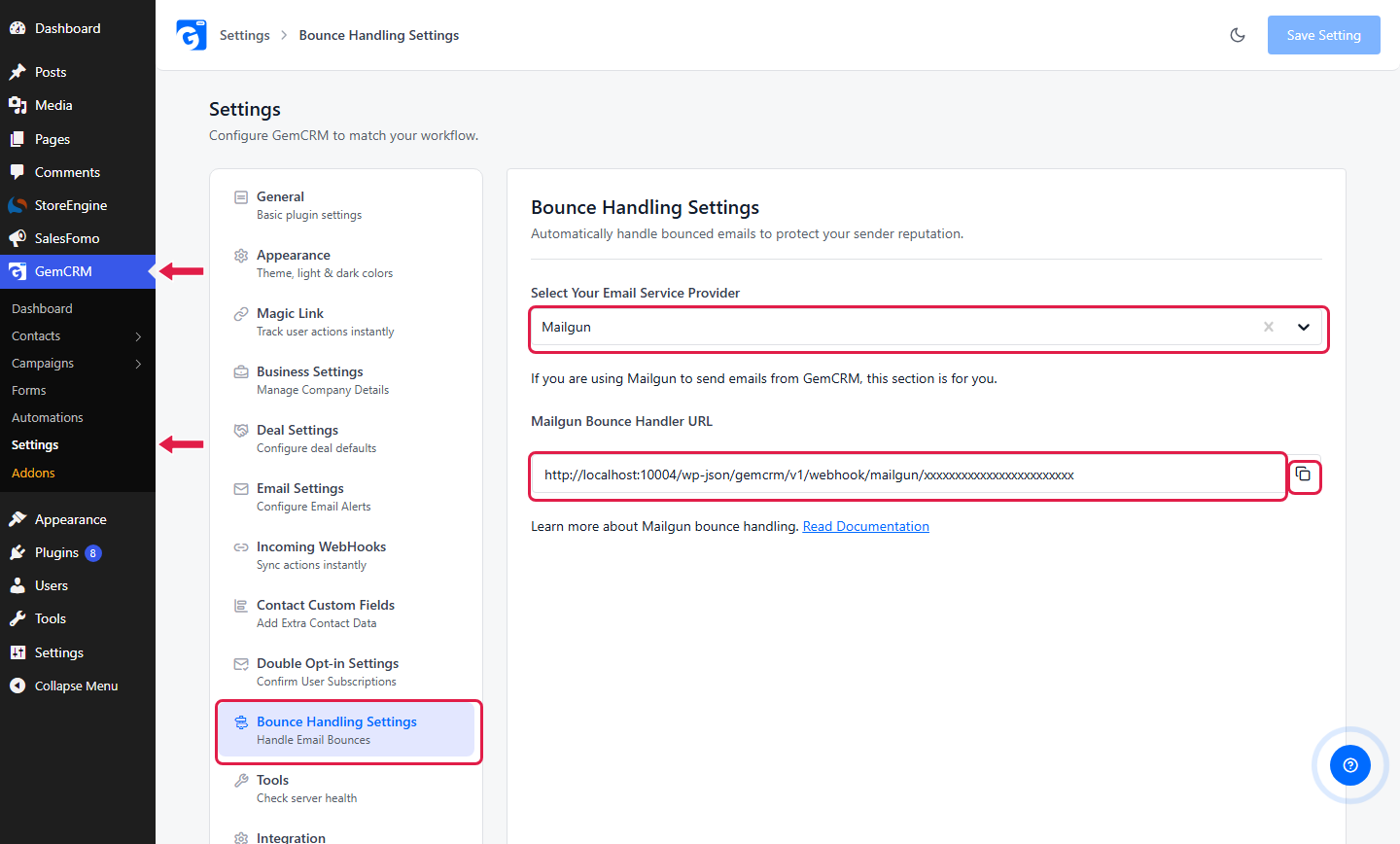Open Email Settings tab
The height and width of the screenshot is (844, 1400).
tap(346, 497)
